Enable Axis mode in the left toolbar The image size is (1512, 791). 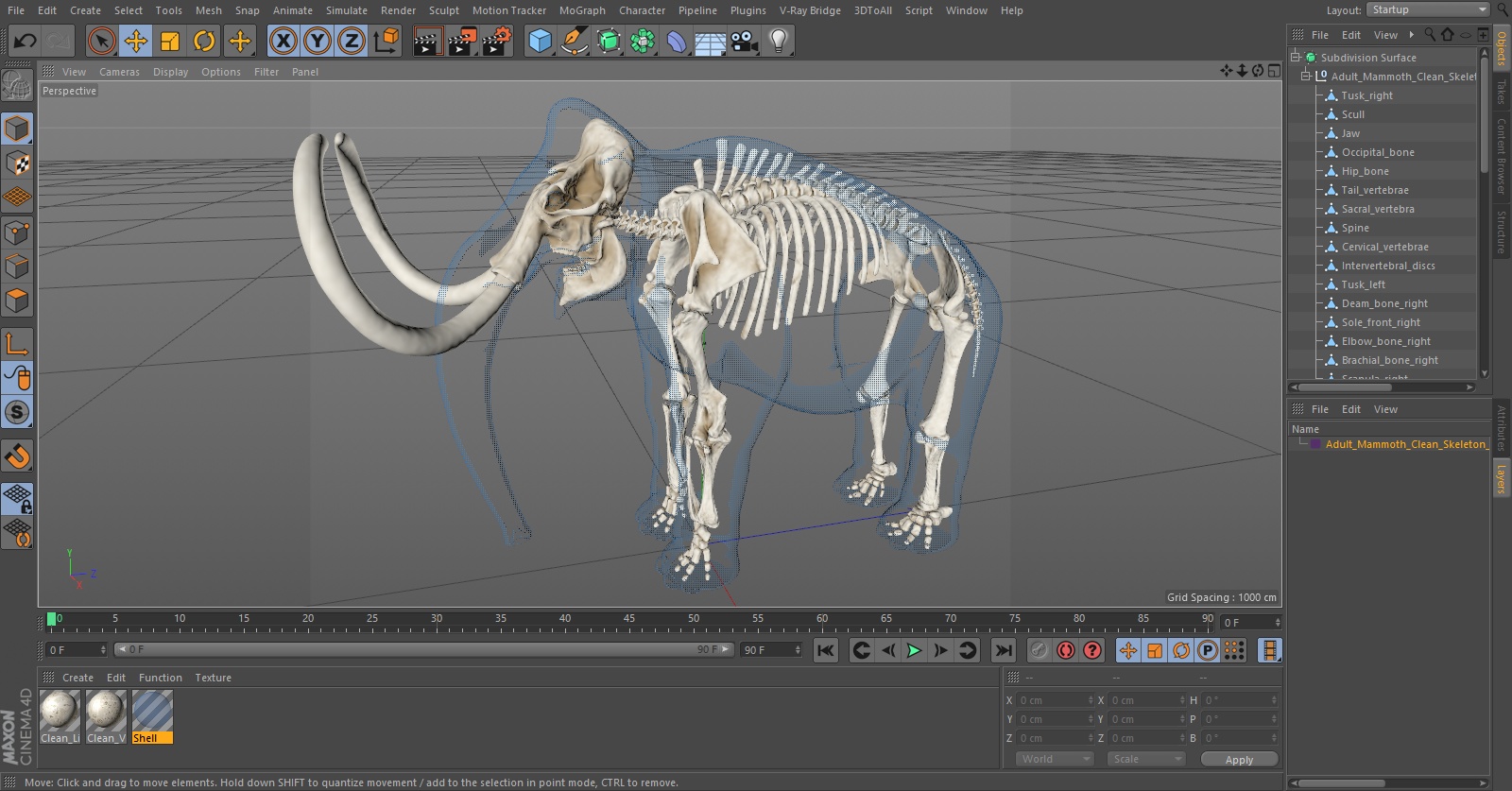[x=17, y=344]
